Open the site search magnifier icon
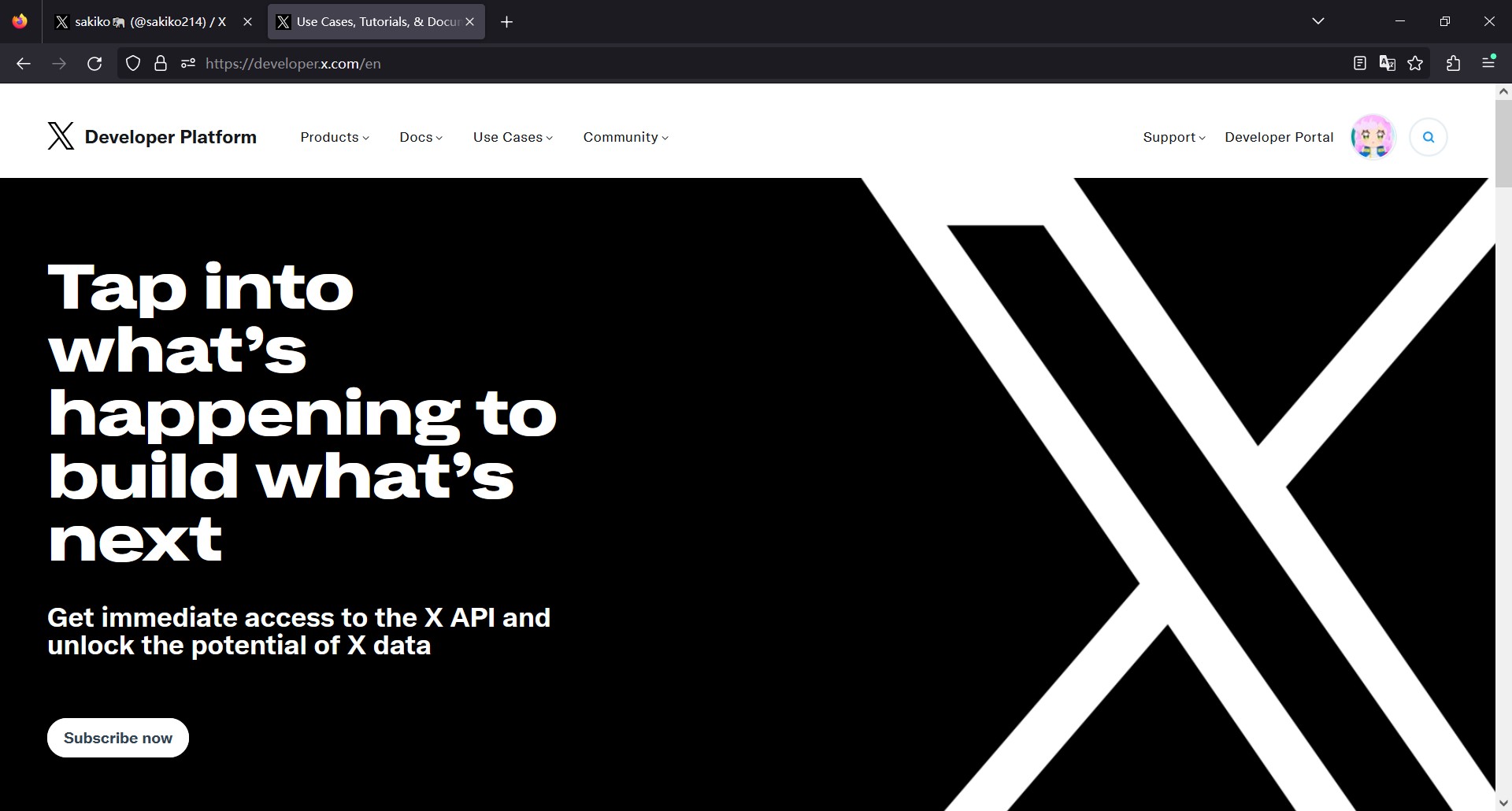Screen dimensions: 1512x811 click(x=1428, y=137)
